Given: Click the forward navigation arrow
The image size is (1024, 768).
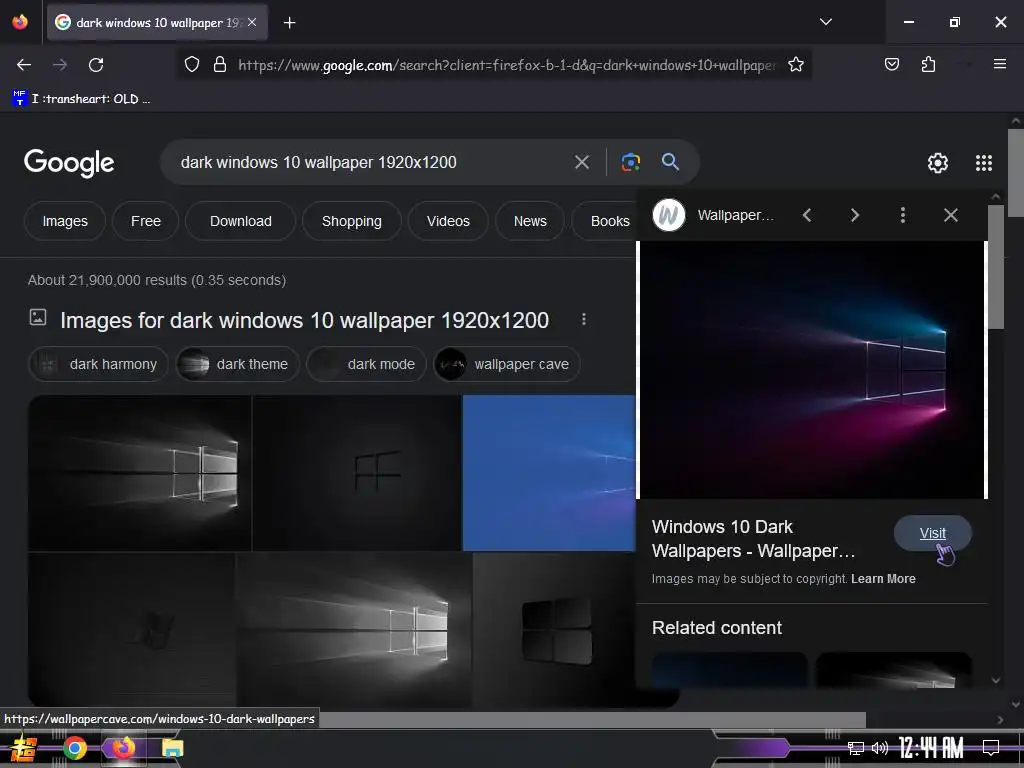Looking at the screenshot, I should [x=60, y=65].
